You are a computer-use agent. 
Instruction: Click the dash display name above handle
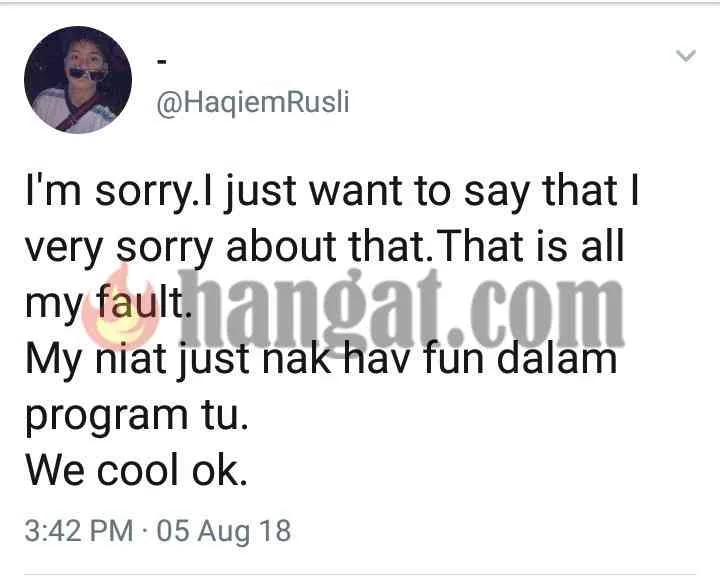click(x=161, y=62)
